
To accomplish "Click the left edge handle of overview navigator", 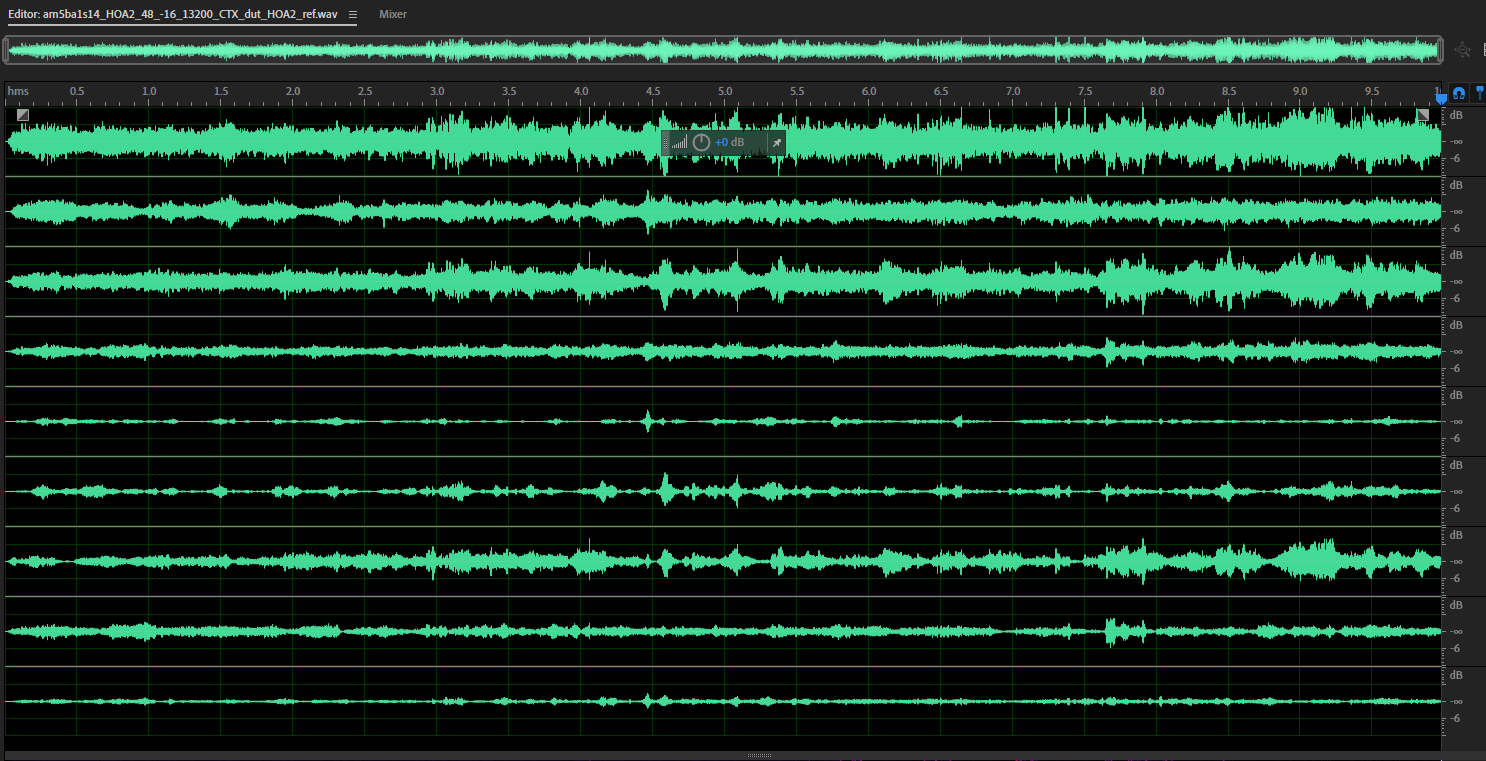I will point(7,50).
